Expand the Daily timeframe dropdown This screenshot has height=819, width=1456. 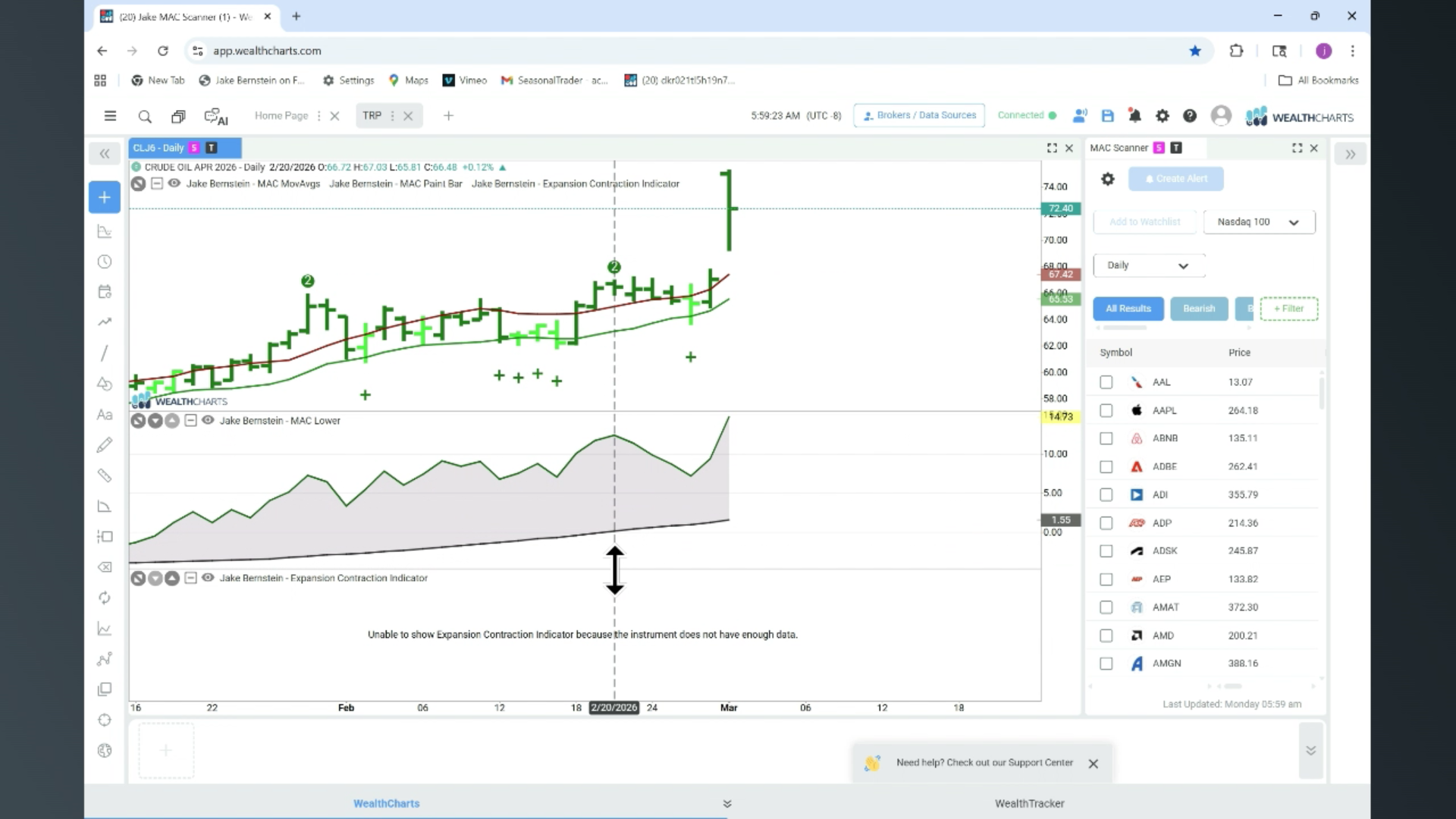pyautogui.click(x=1148, y=265)
